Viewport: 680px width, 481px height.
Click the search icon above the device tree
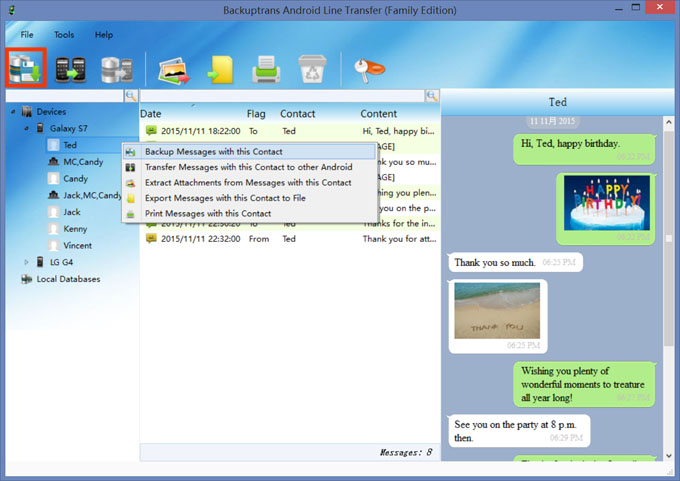(x=131, y=95)
